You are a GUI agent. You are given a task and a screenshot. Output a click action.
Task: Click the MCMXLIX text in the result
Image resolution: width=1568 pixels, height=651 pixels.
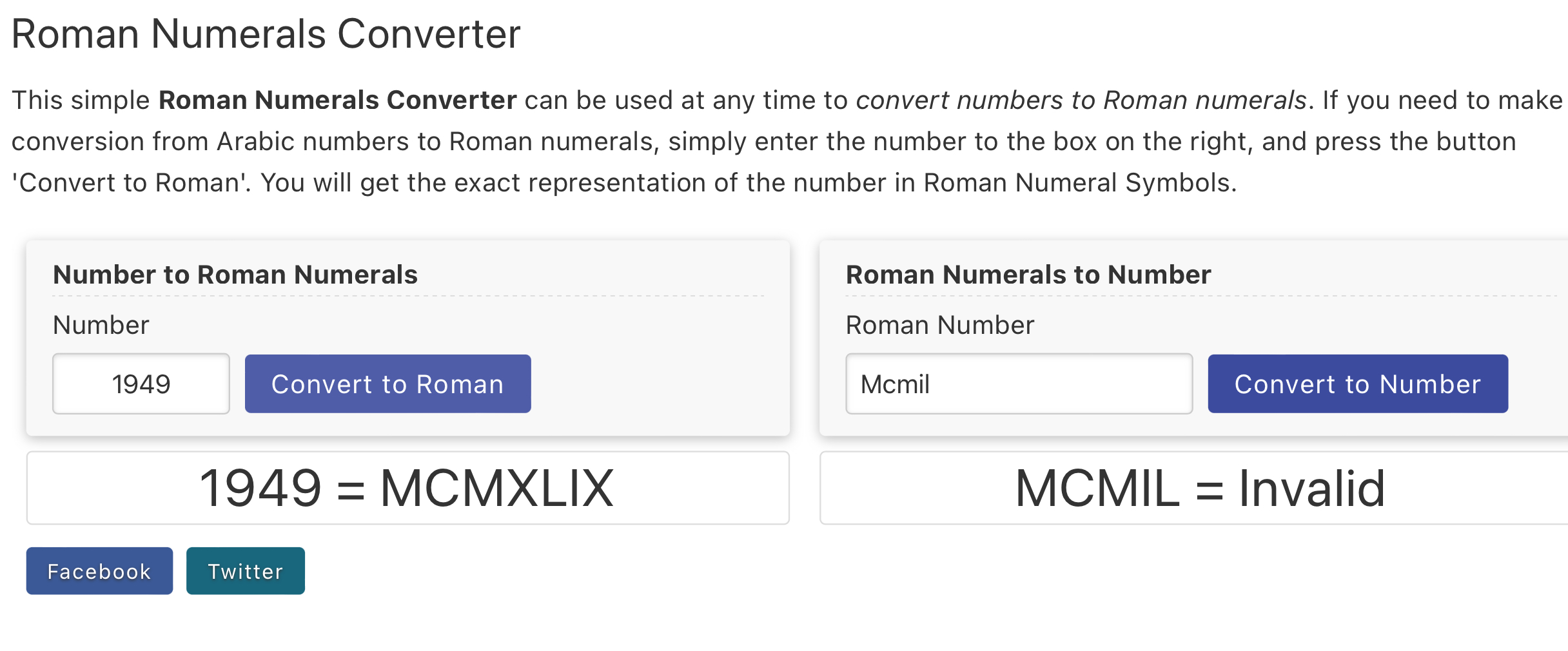click(x=496, y=489)
